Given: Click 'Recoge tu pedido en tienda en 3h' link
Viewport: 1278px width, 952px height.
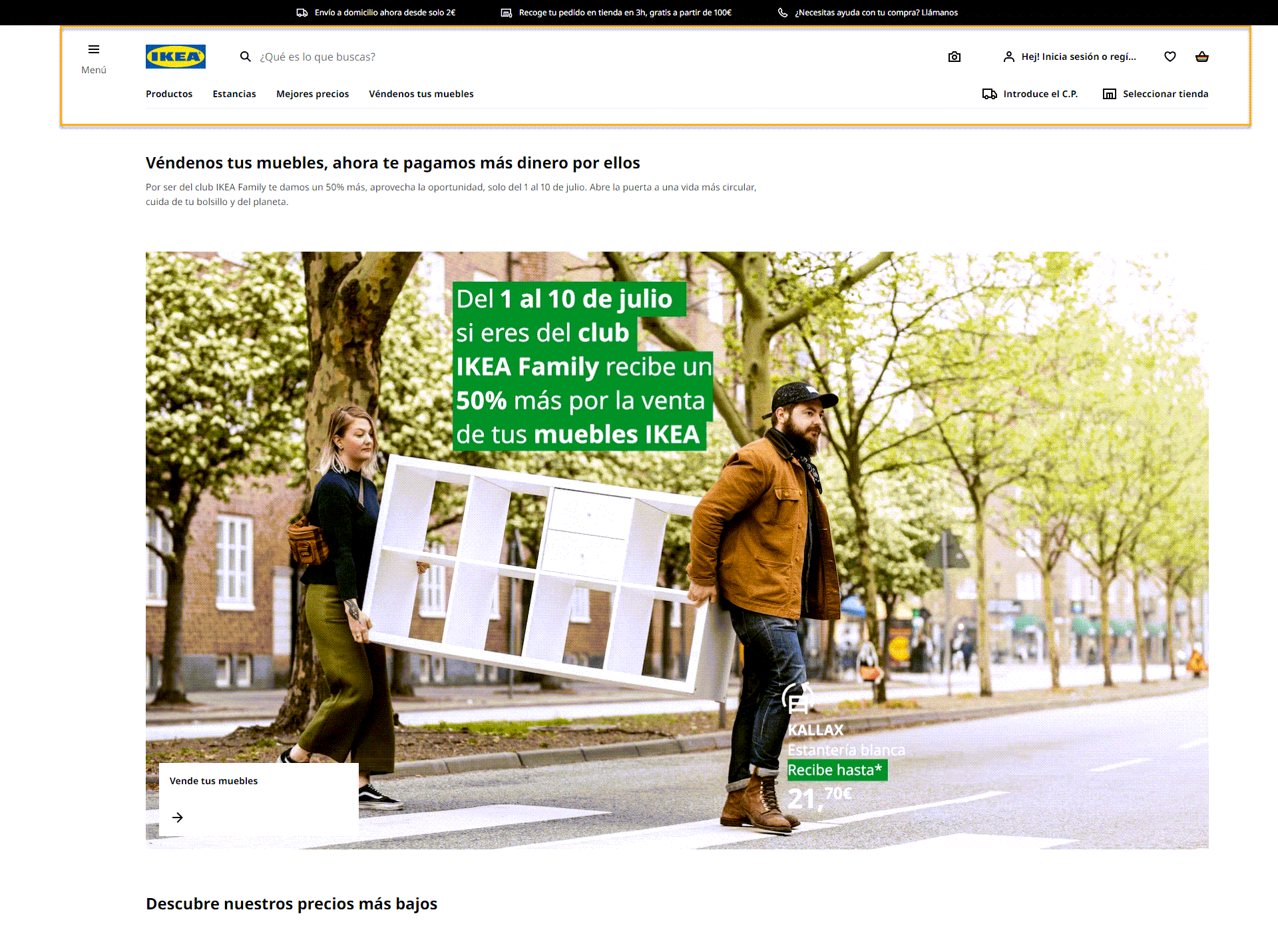Looking at the screenshot, I should tap(625, 13).
